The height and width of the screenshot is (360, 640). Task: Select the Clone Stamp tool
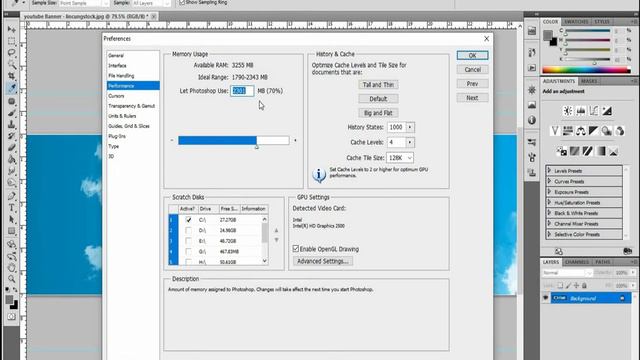(11, 124)
